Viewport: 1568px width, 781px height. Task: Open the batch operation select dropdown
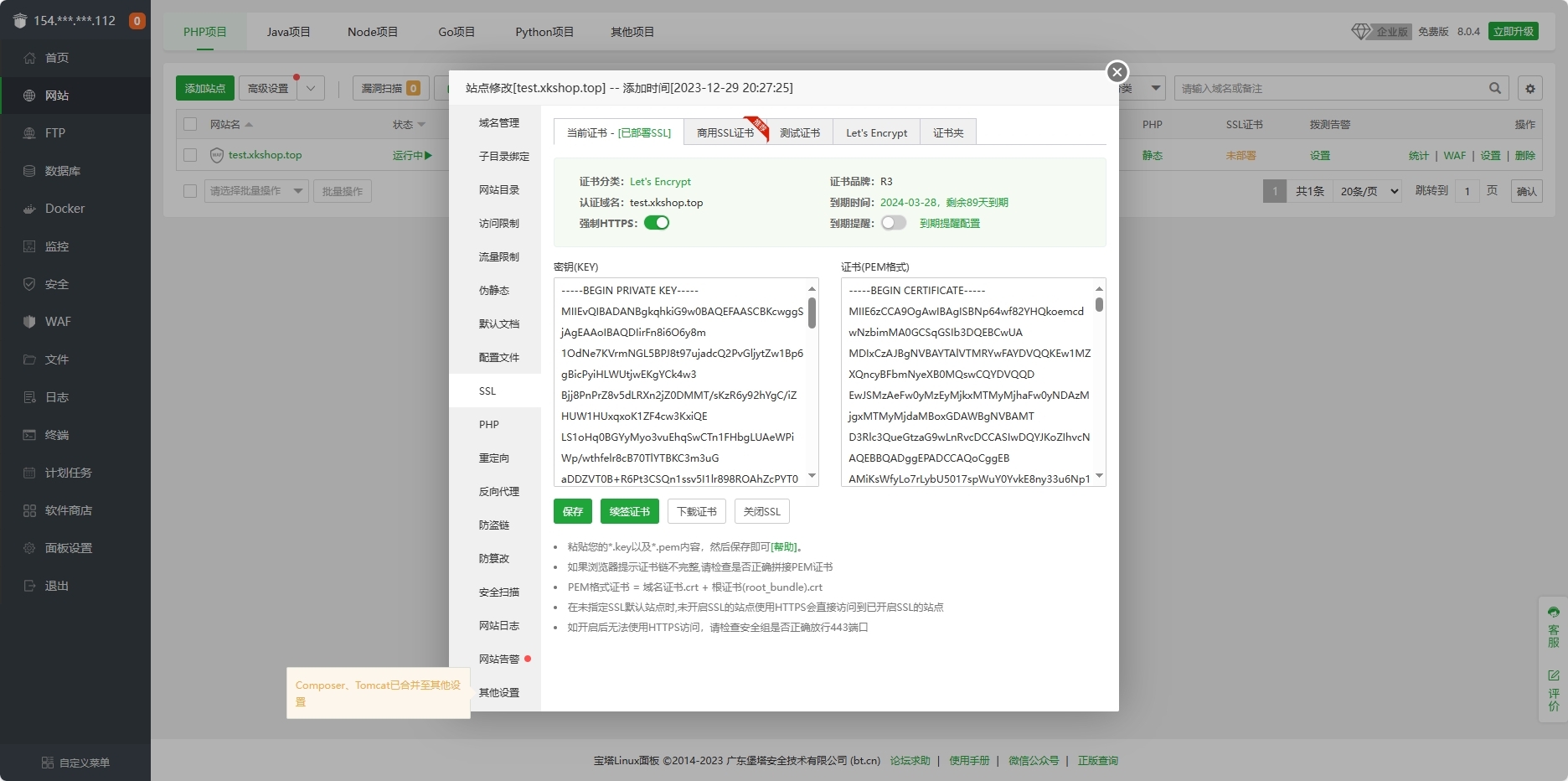(x=256, y=191)
